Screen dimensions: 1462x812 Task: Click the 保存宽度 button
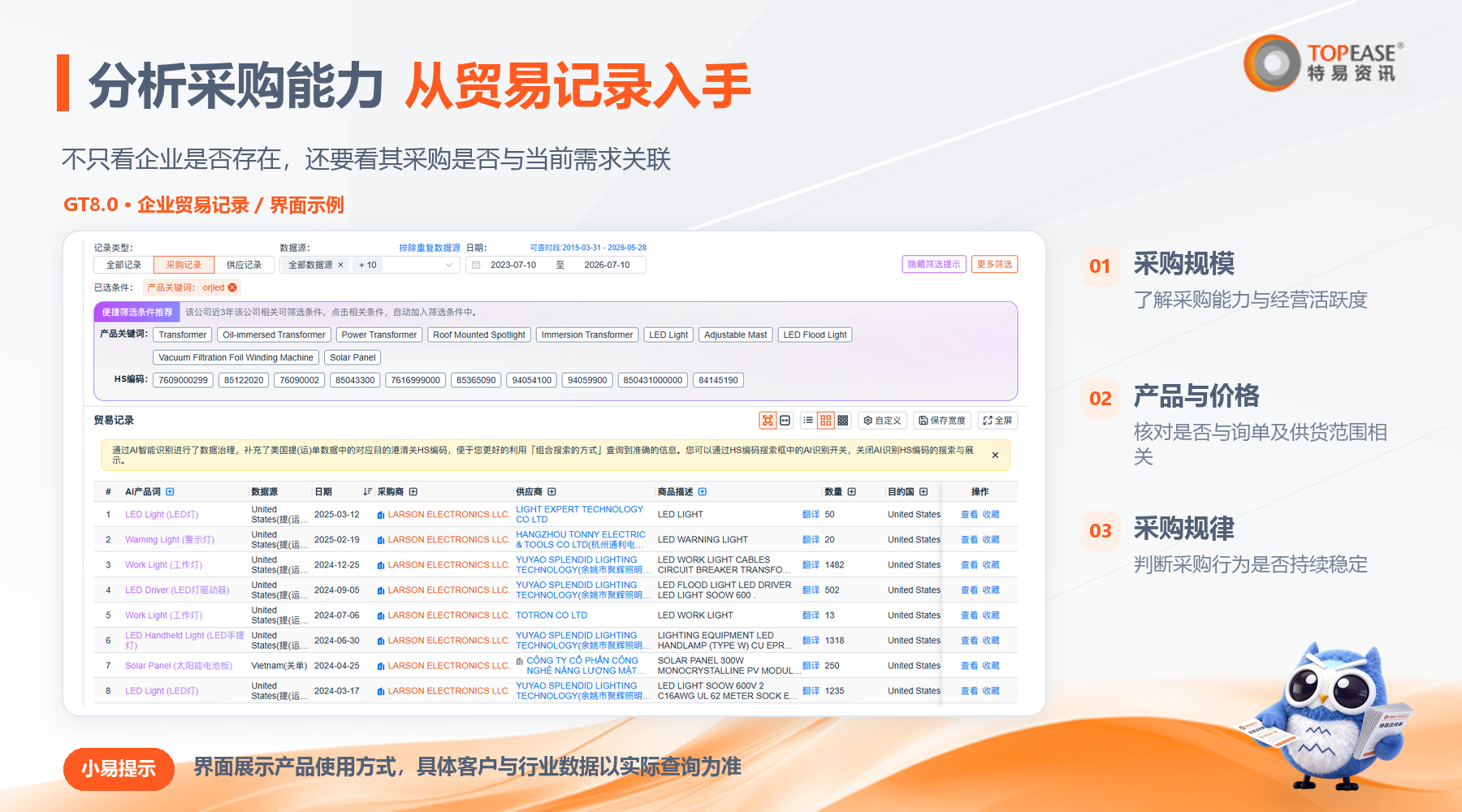(x=942, y=420)
